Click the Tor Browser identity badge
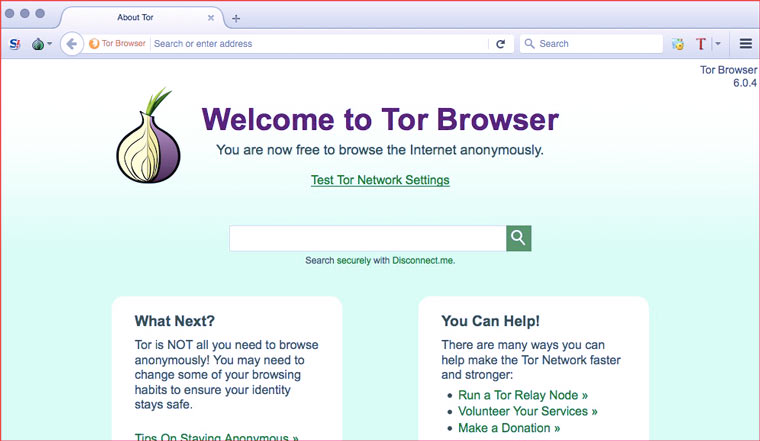Screen dimensions: 760x441 (117, 44)
